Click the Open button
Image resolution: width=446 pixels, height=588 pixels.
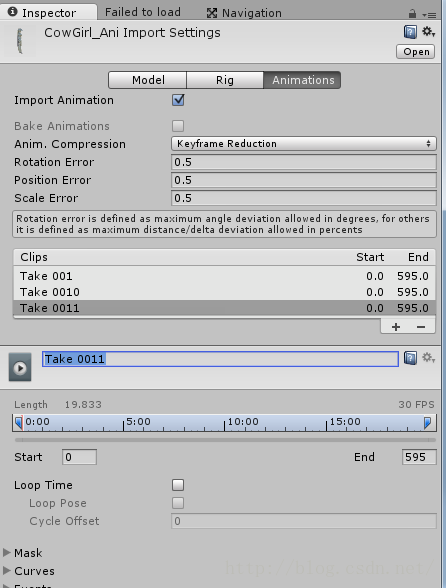(416, 52)
